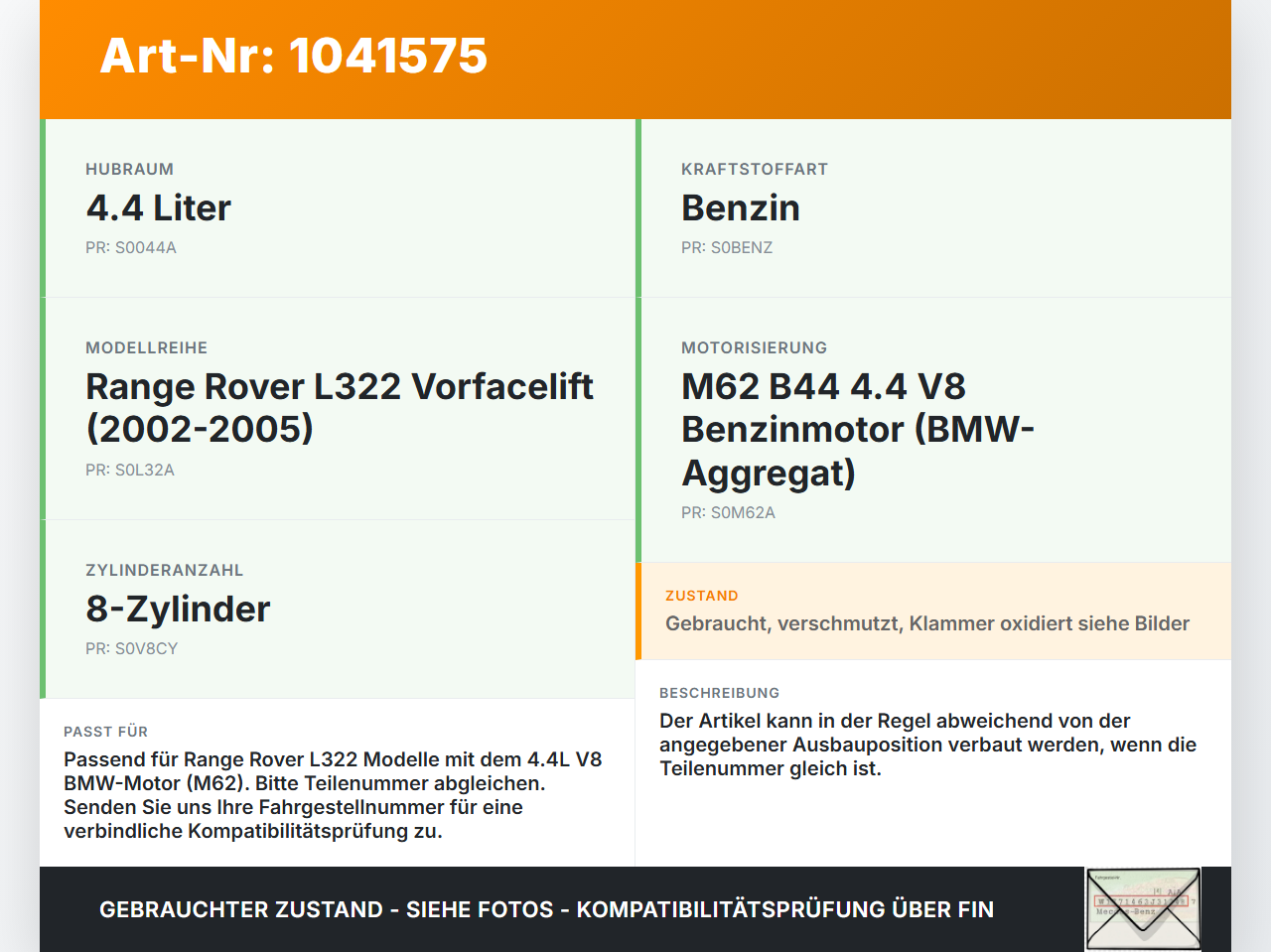Click the PR code S0V8CY

131,648
